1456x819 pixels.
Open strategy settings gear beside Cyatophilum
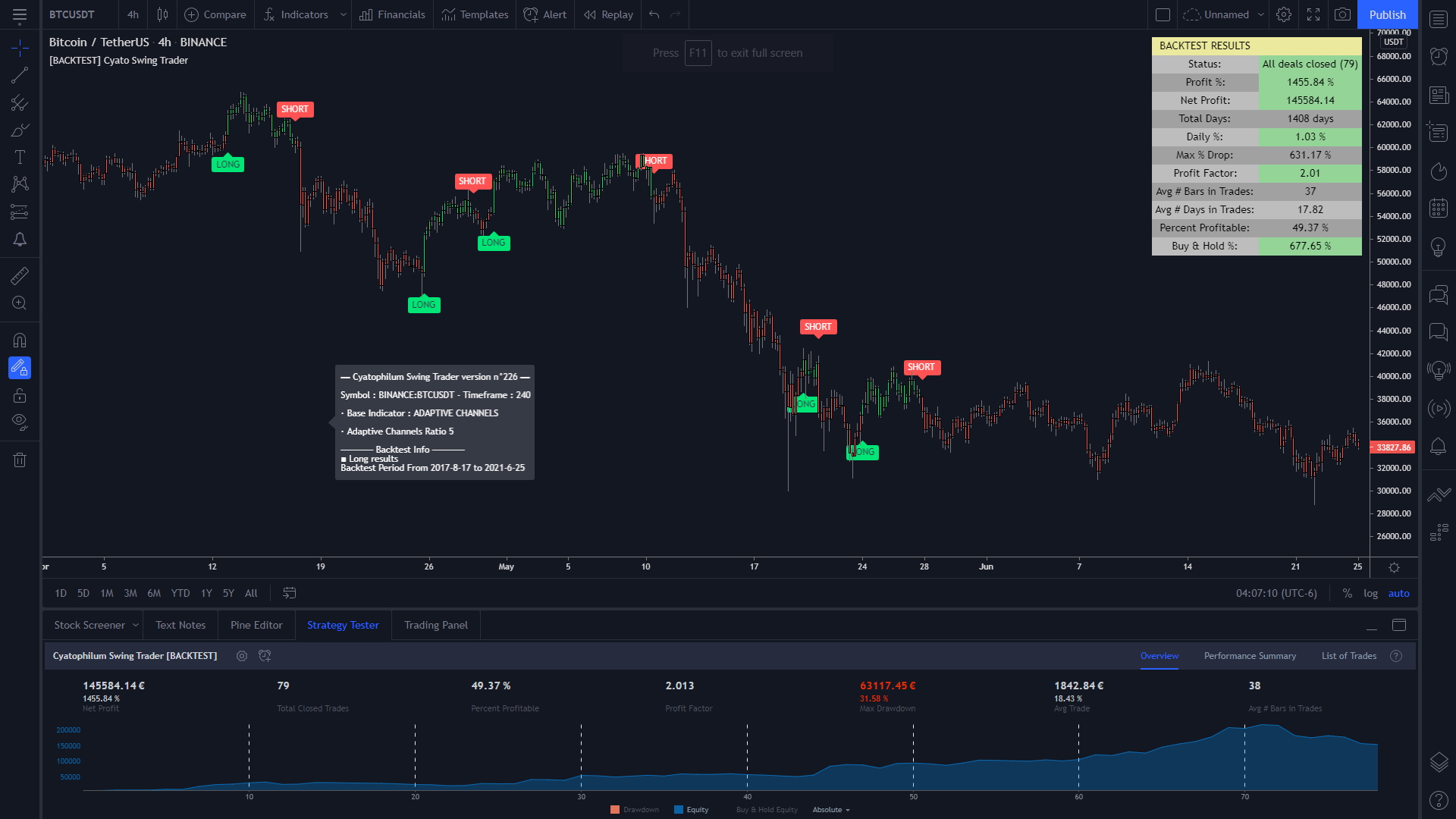pyautogui.click(x=242, y=656)
